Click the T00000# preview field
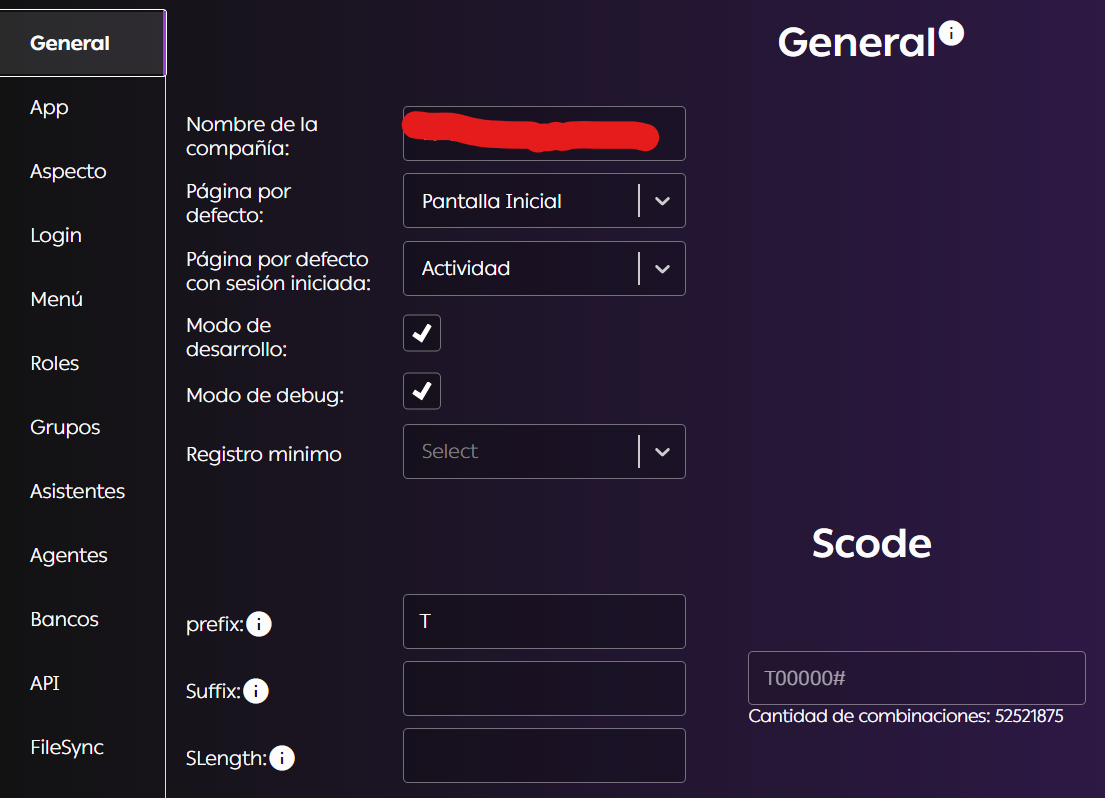The image size is (1105, 798). coord(916,678)
